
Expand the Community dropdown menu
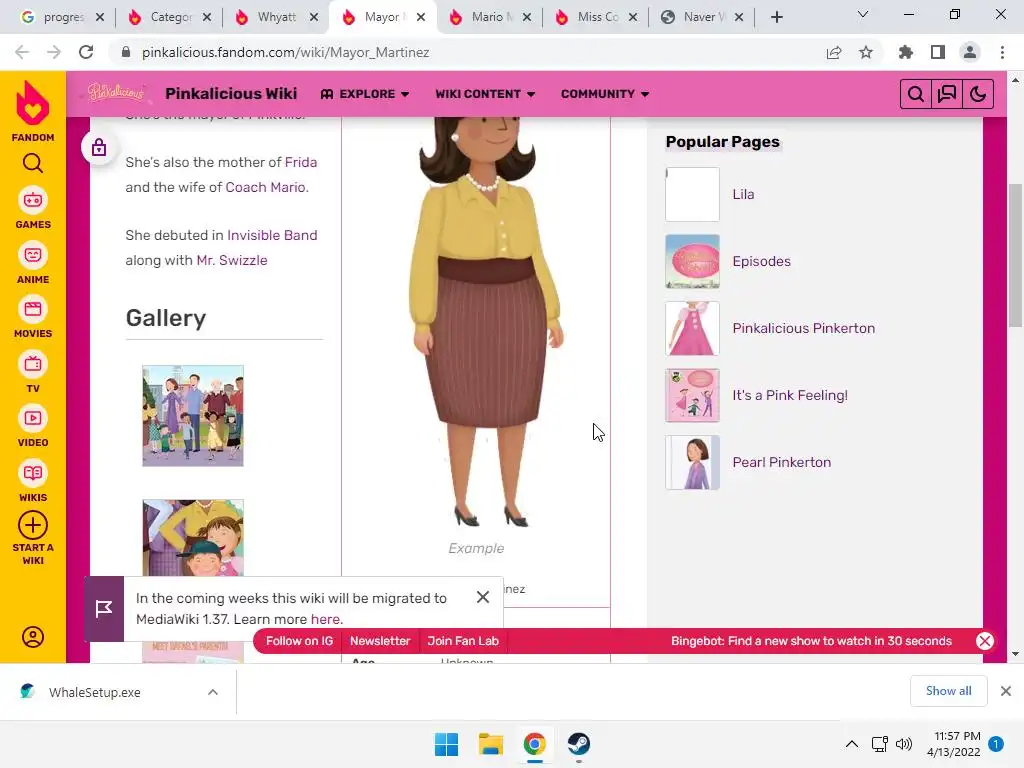click(x=605, y=94)
